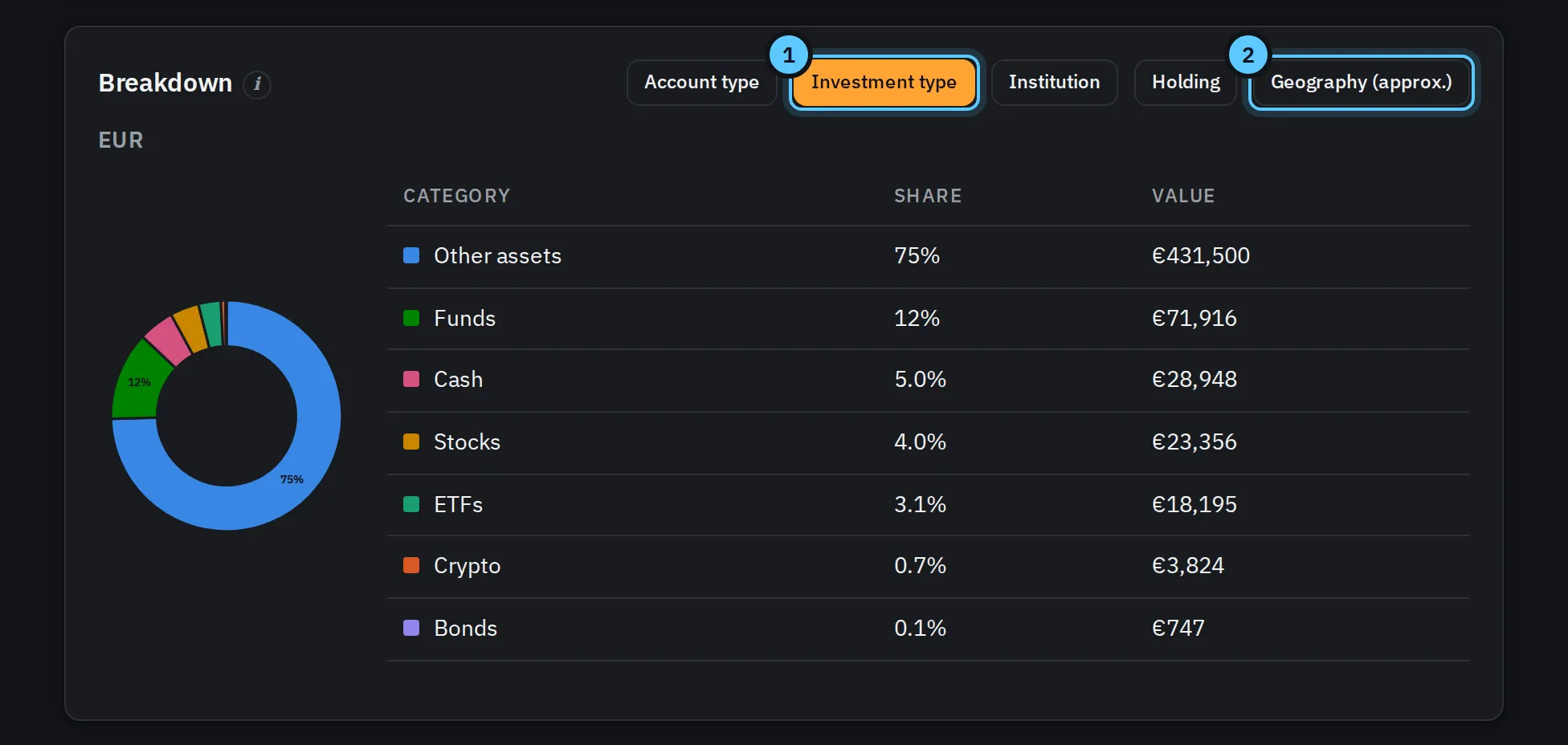1568x745 pixels.
Task: Show the Geography (approx.) breakdown
Action: (1362, 82)
